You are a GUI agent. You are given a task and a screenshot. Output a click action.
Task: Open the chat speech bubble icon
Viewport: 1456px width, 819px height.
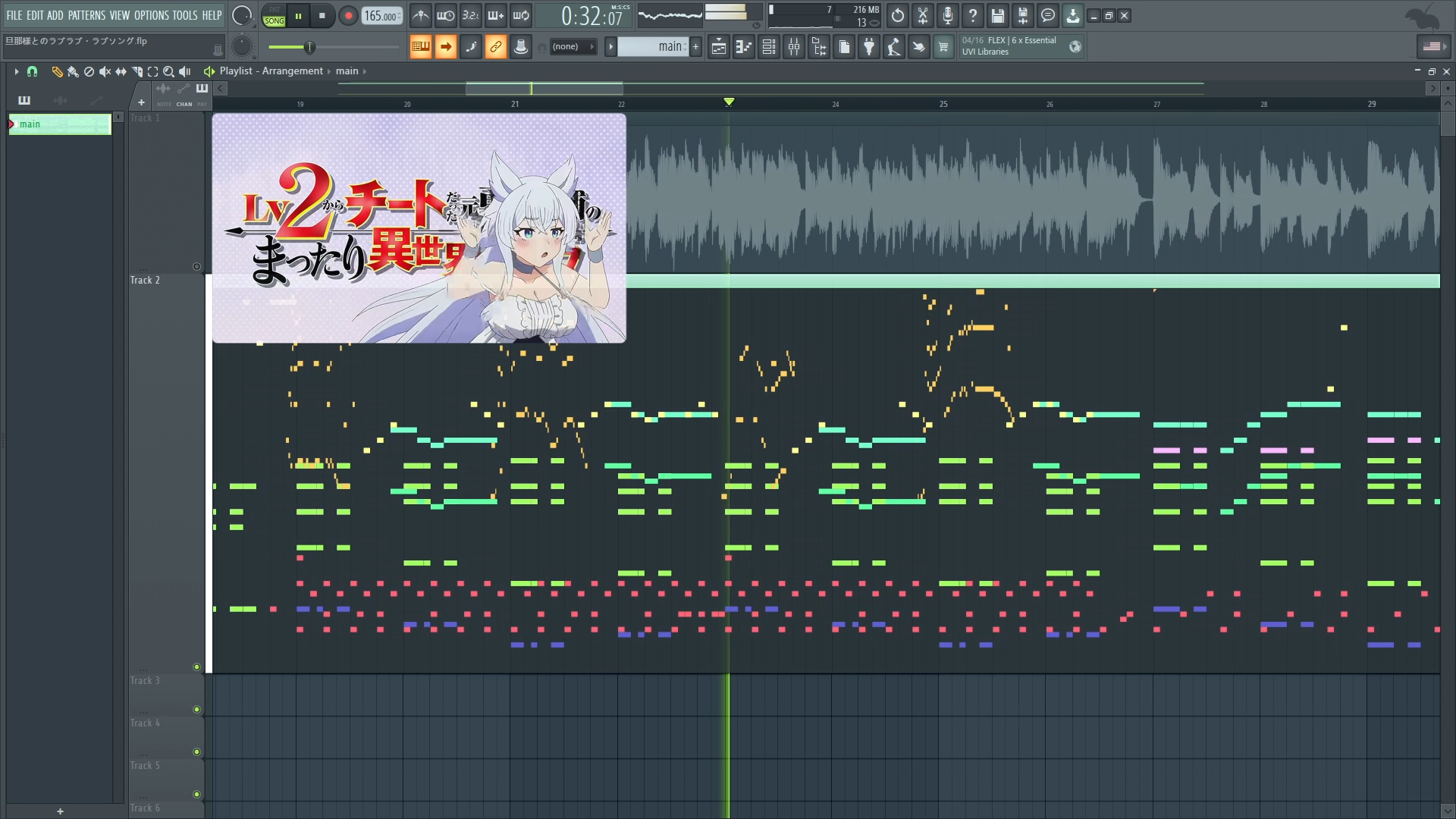tap(1048, 15)
